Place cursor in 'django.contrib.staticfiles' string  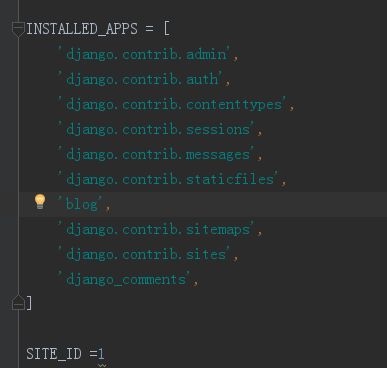coord(168,179)
